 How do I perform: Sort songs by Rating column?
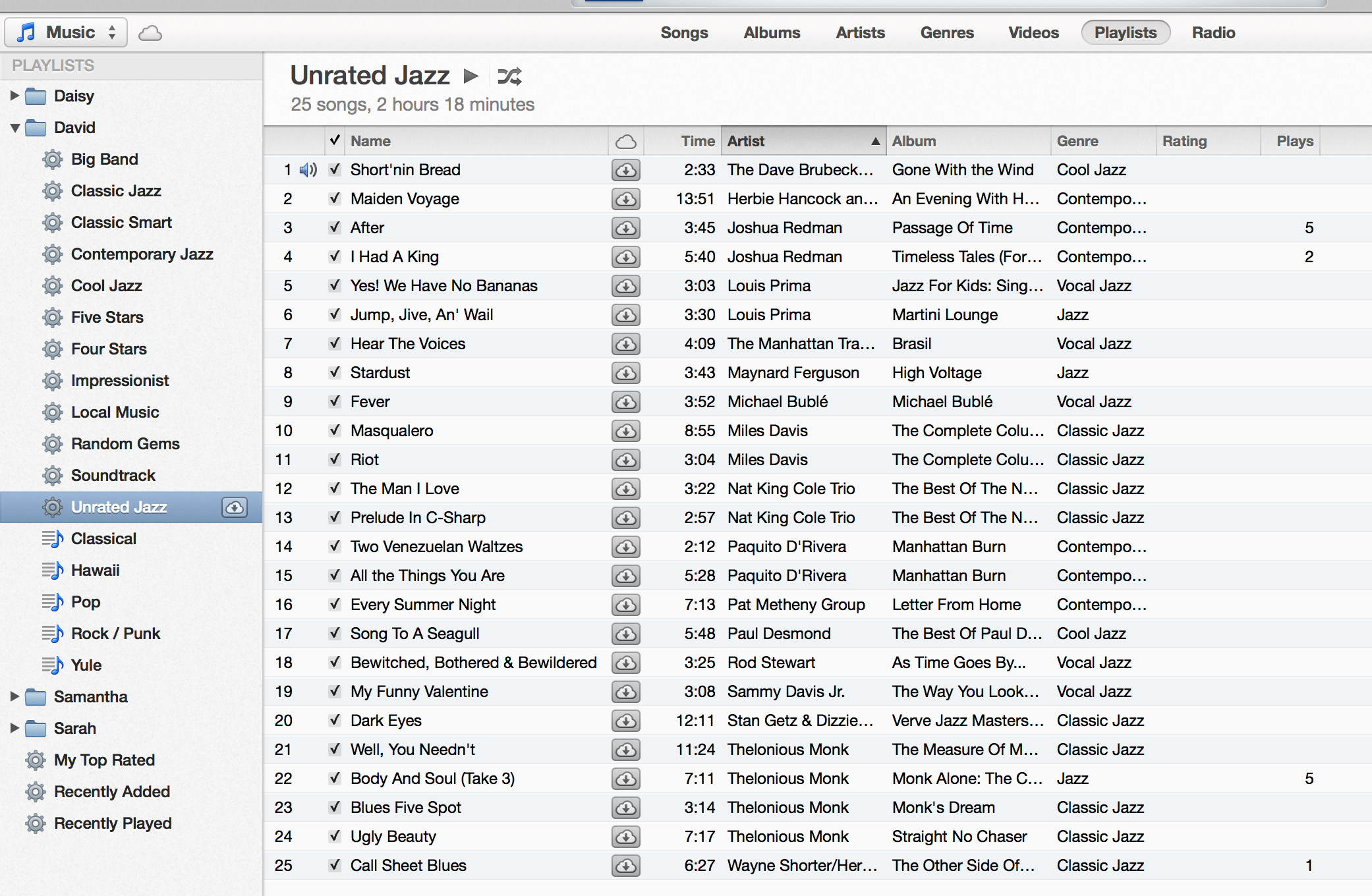[1208, 141]
